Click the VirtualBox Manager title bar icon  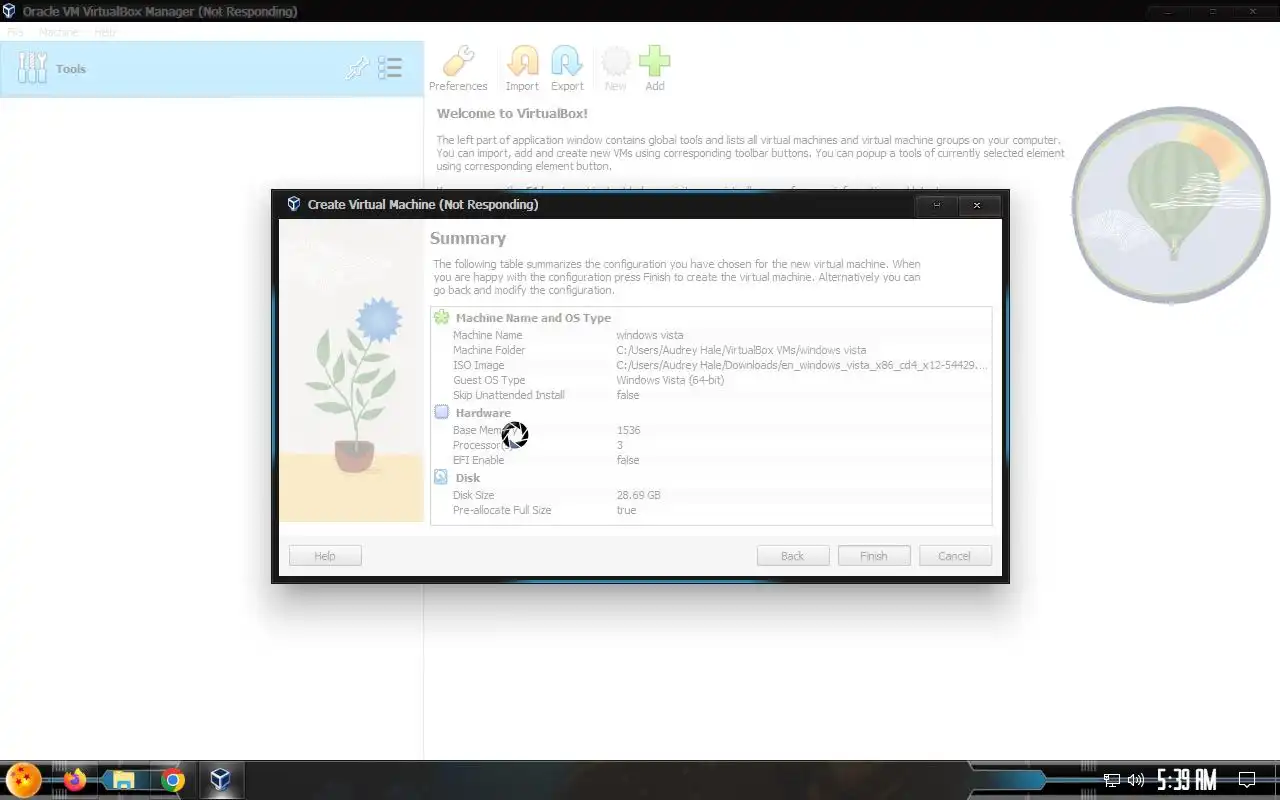tap(11, 12)
